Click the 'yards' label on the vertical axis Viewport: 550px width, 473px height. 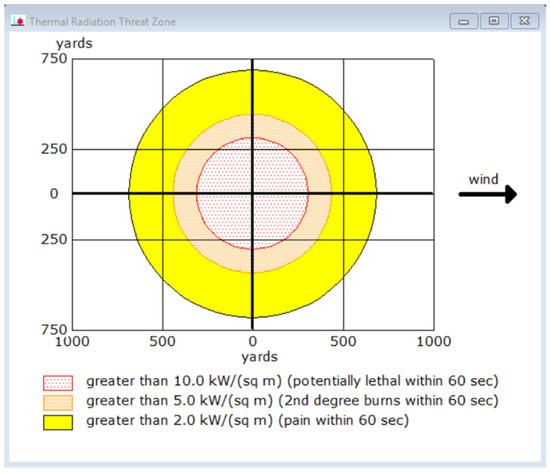click(74, 44)
